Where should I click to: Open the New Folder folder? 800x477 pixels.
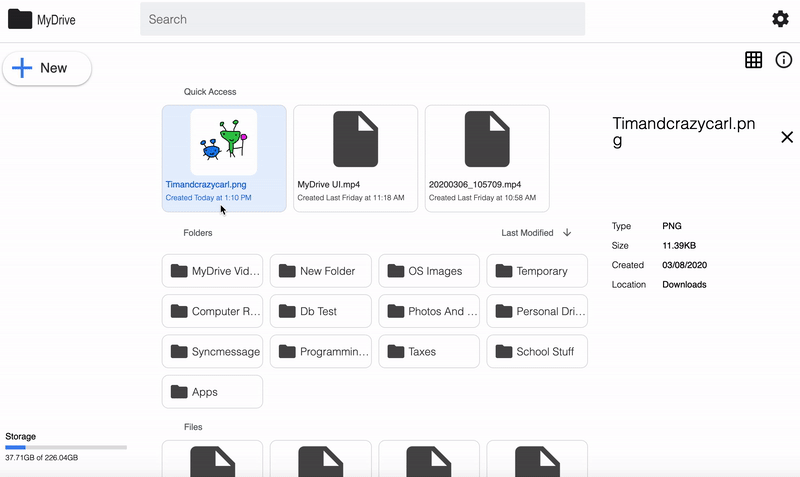point(320,271)
